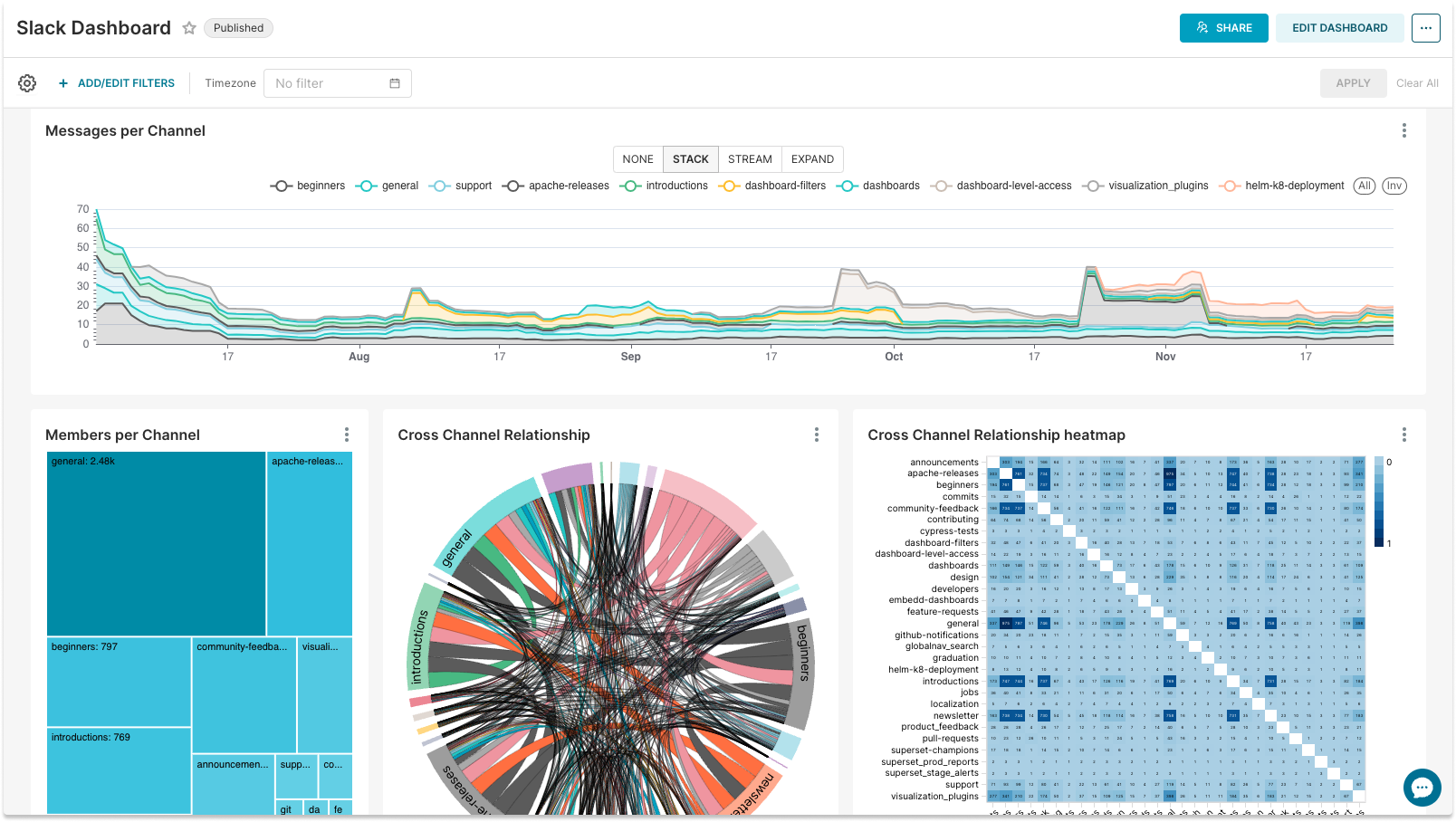Image resolution: width=1456 pixels, height=822 pixels.
Task: Open kebab menu on the heatmap chart
Action: click(1403, 435)
